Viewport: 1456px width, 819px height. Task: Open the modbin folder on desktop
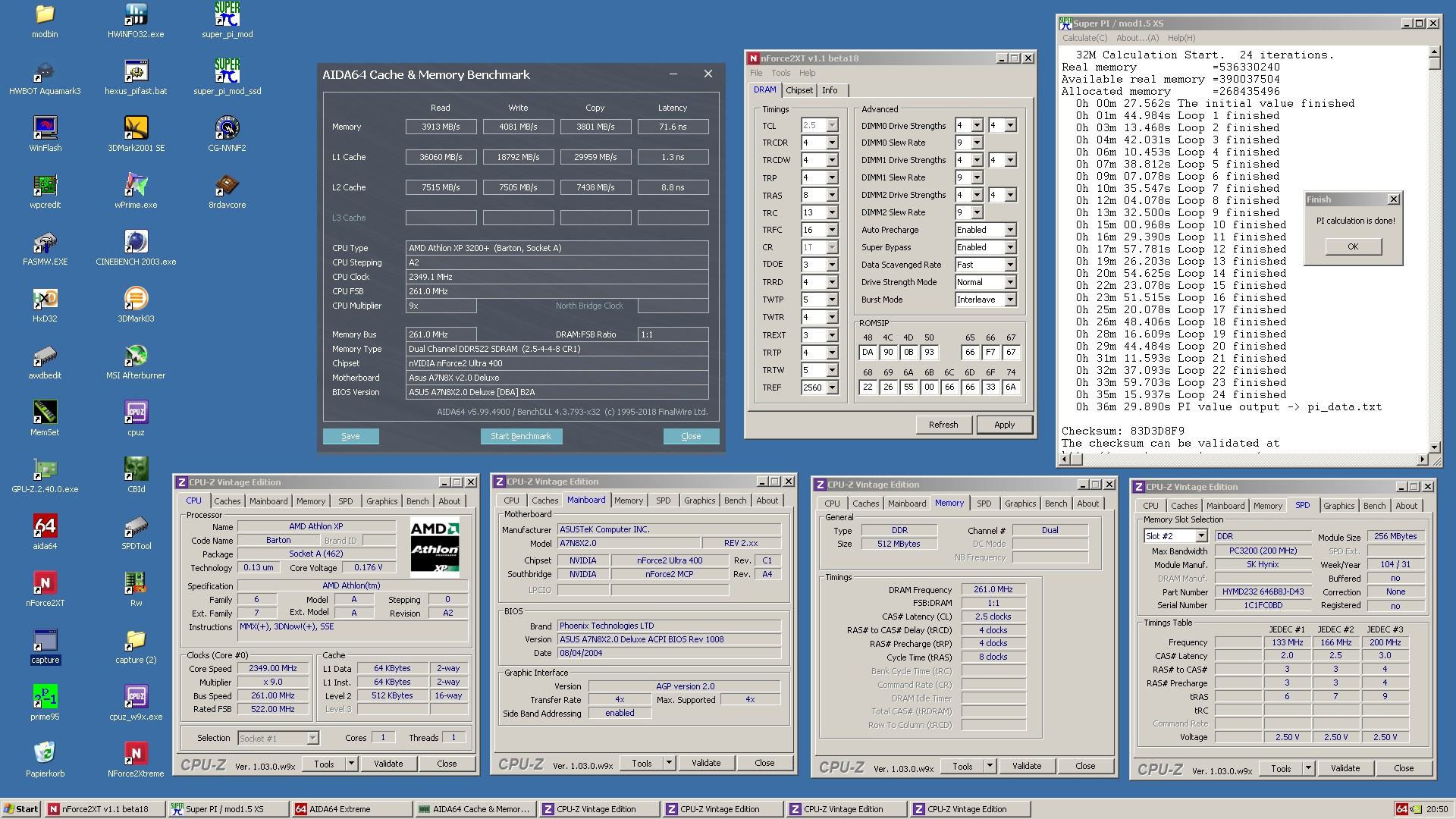[x=45, y=20]
